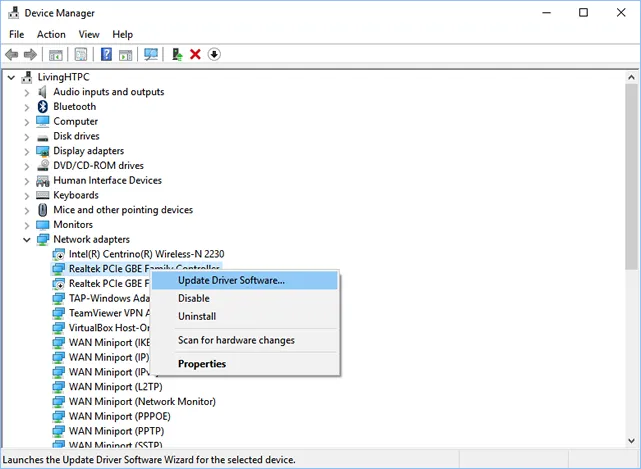The image size is (641, 469).
Task: Click the Computer category monitor icon
Action: pyautogui.click(x=43, y=121)
